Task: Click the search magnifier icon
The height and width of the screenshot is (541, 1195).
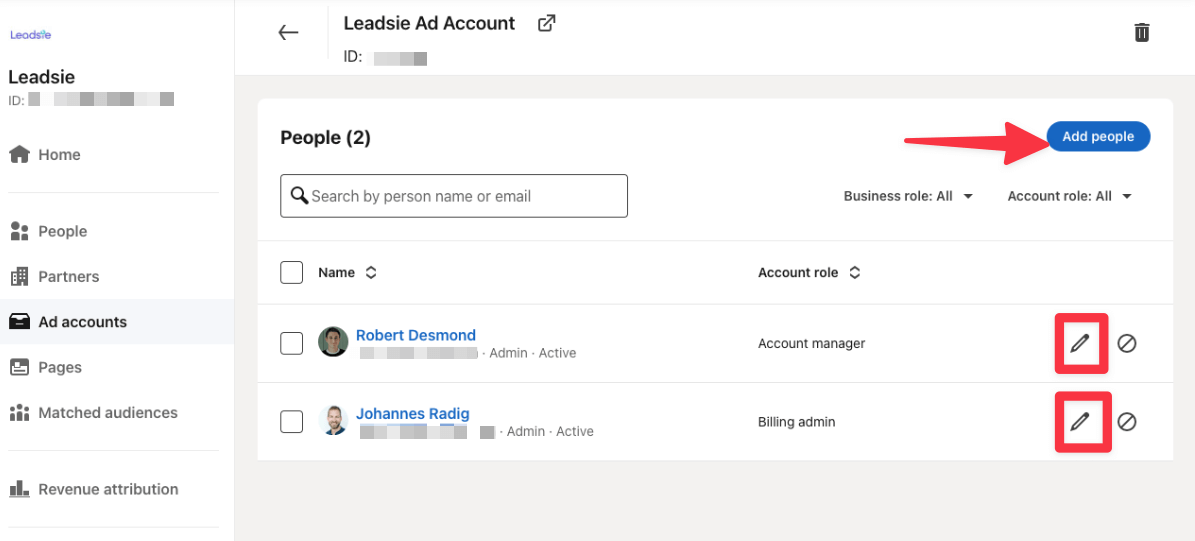Action: coord(300,196)
